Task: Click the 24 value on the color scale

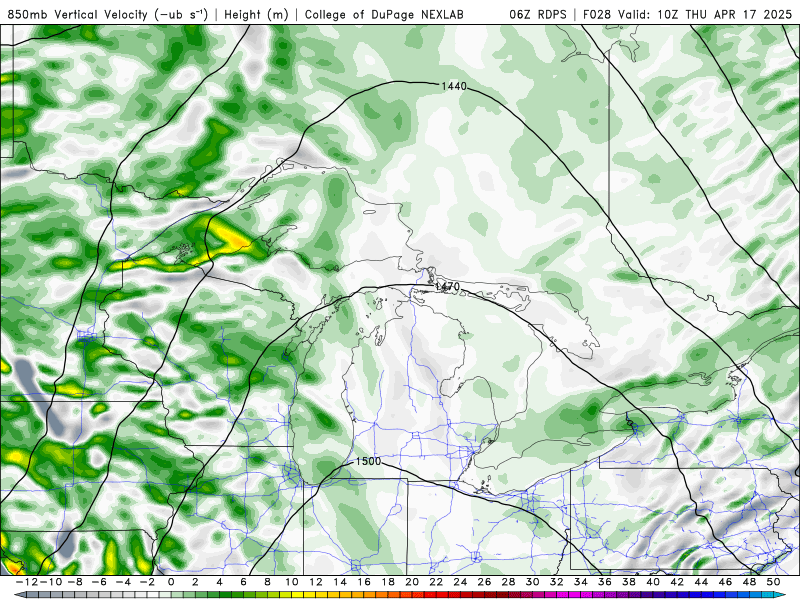Action: [460, 582]
